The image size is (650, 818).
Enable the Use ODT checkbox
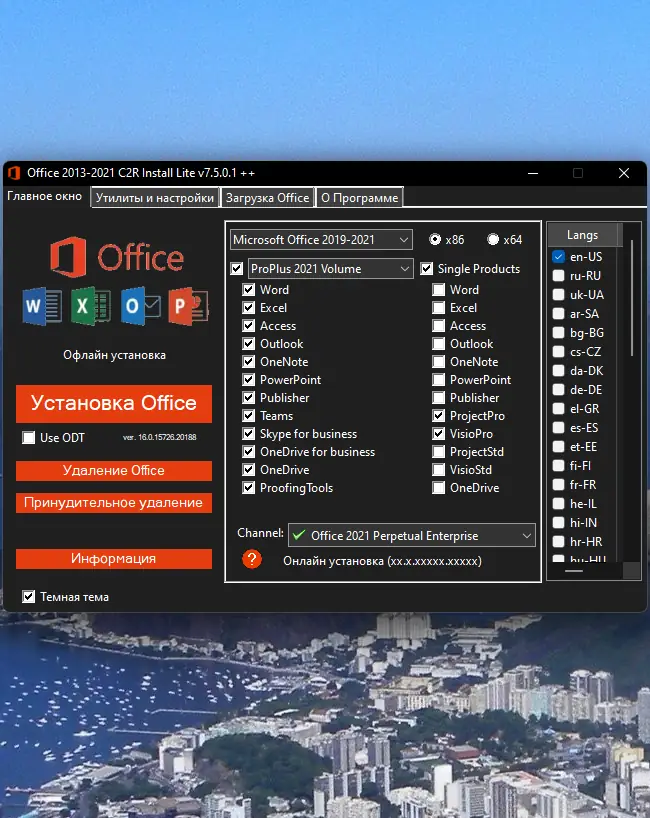[29, 437]
